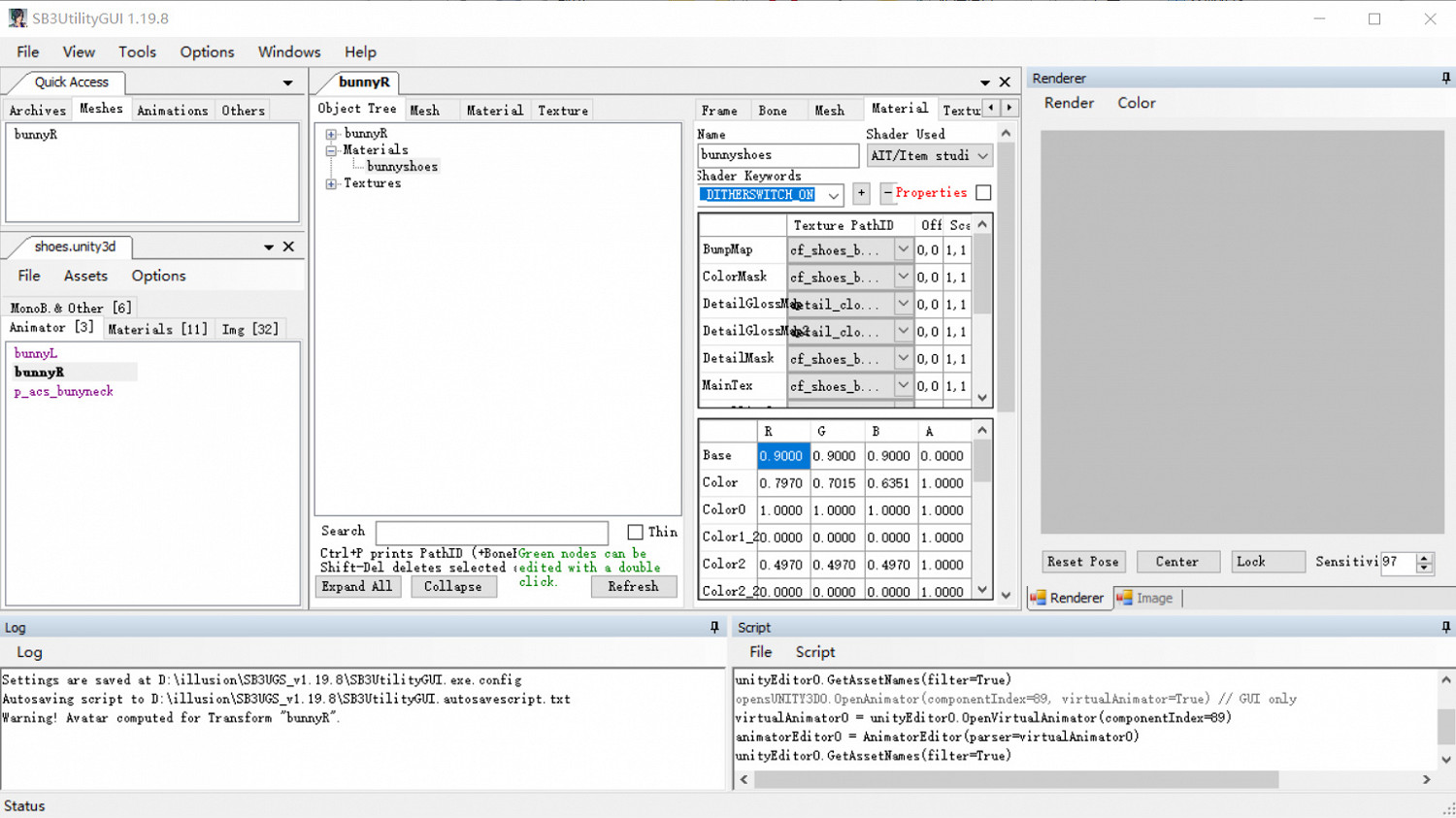Toggle the Script panel pushpin icon
The width and height of the screenshot is (1456, 818).
[1445, 628]
